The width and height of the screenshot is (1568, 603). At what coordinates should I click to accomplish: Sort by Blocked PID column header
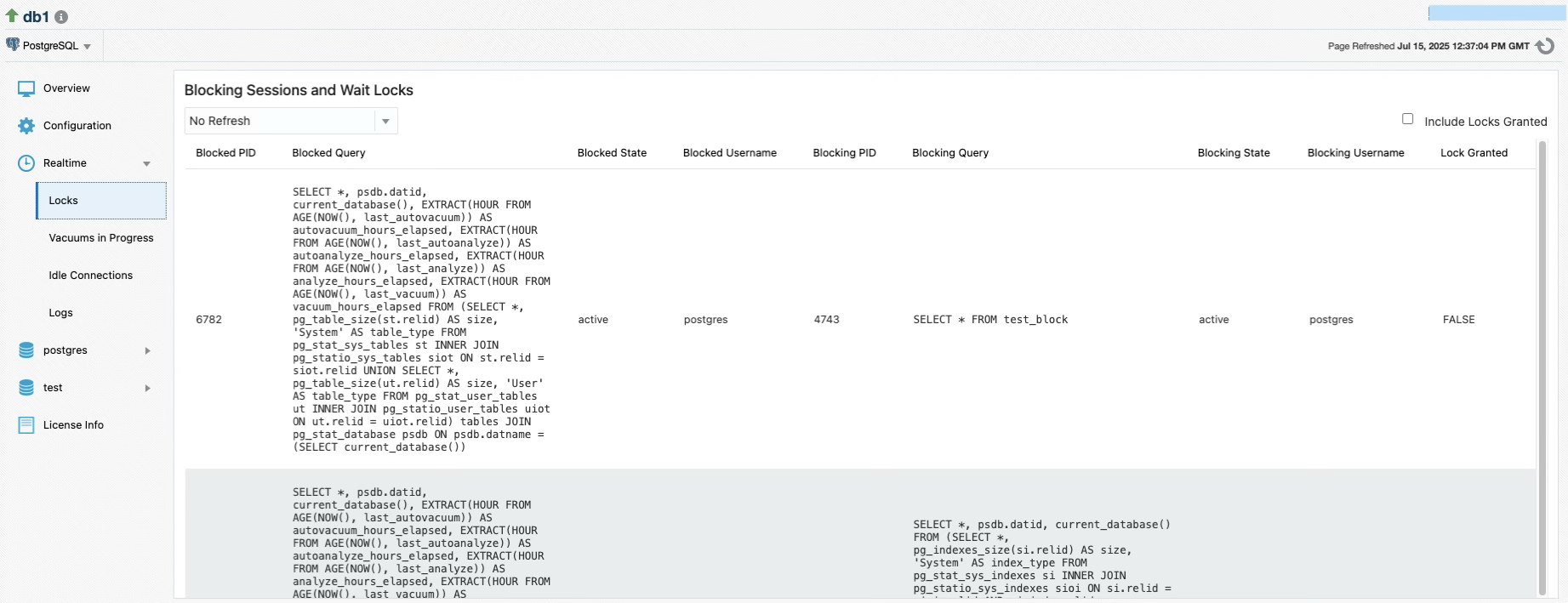pos(225,153)
